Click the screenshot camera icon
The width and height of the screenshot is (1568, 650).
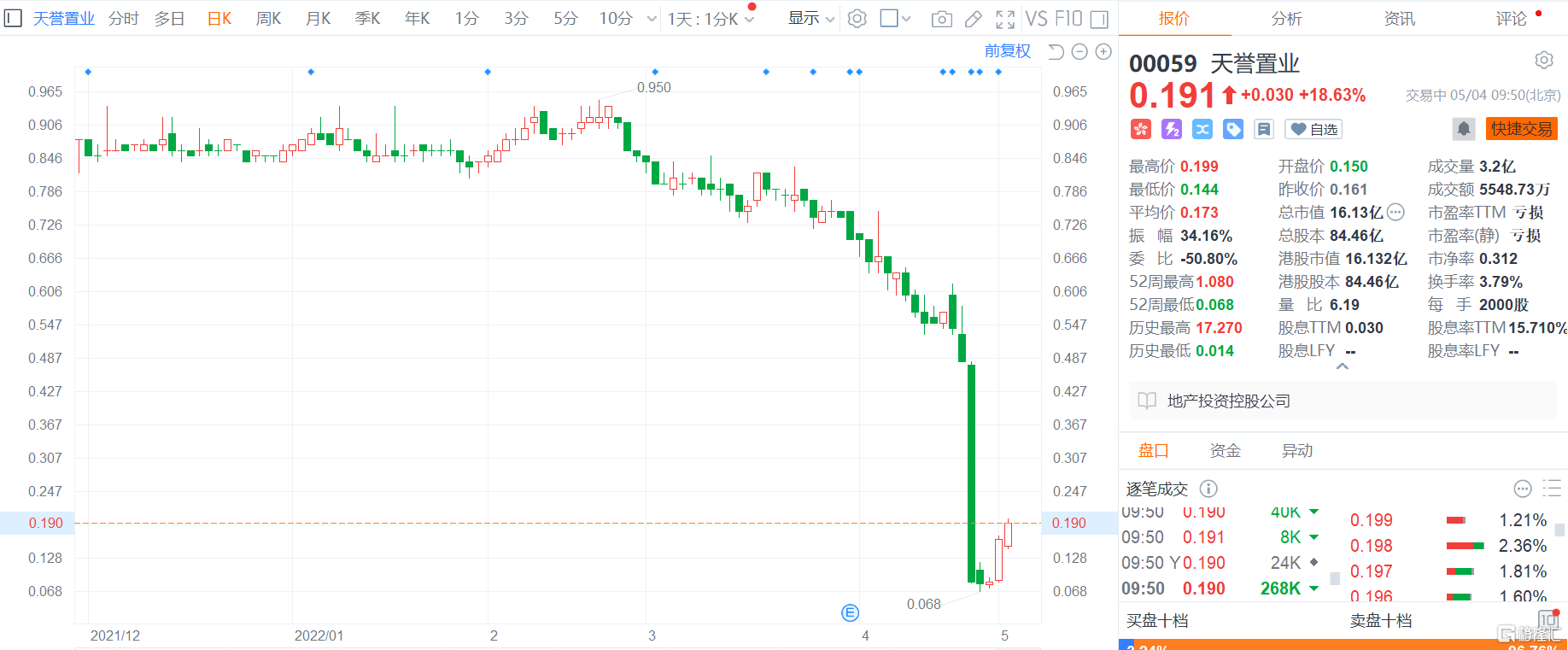coord(941,19)
